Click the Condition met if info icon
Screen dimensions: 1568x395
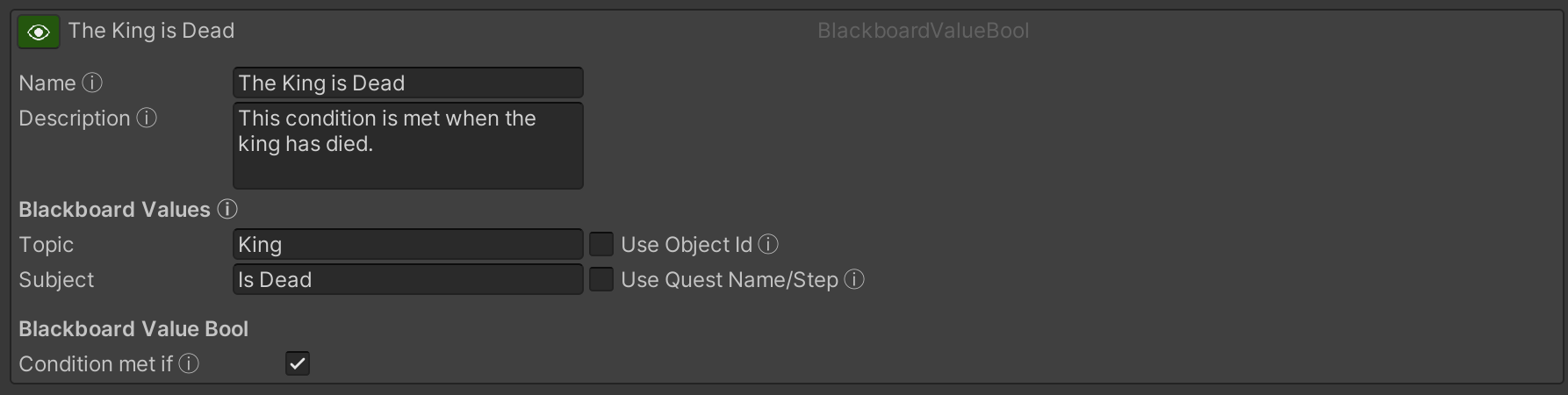(189, 363)
